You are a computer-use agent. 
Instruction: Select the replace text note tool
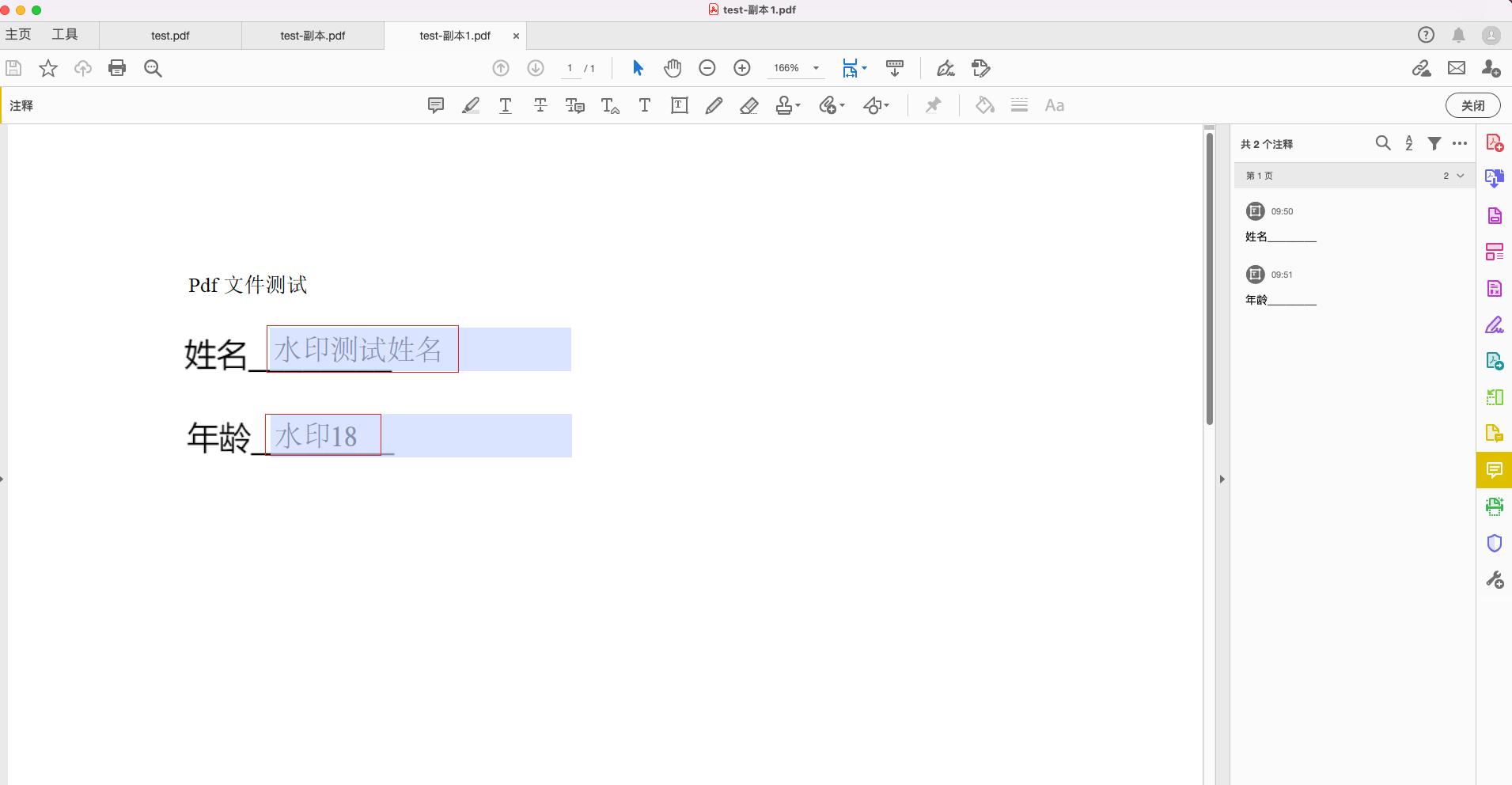pos(575,105)
